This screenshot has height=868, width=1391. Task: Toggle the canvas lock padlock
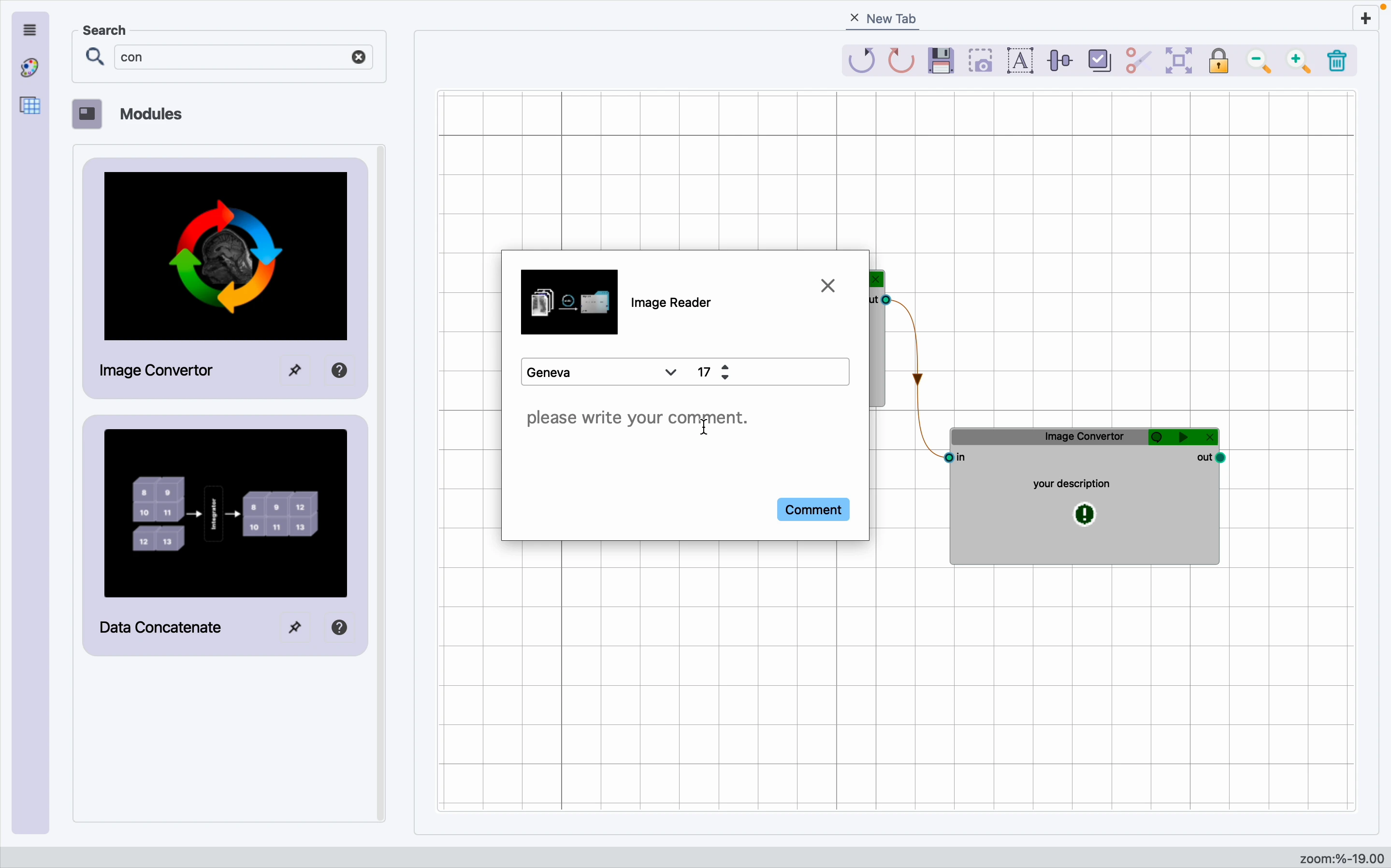1219,61
